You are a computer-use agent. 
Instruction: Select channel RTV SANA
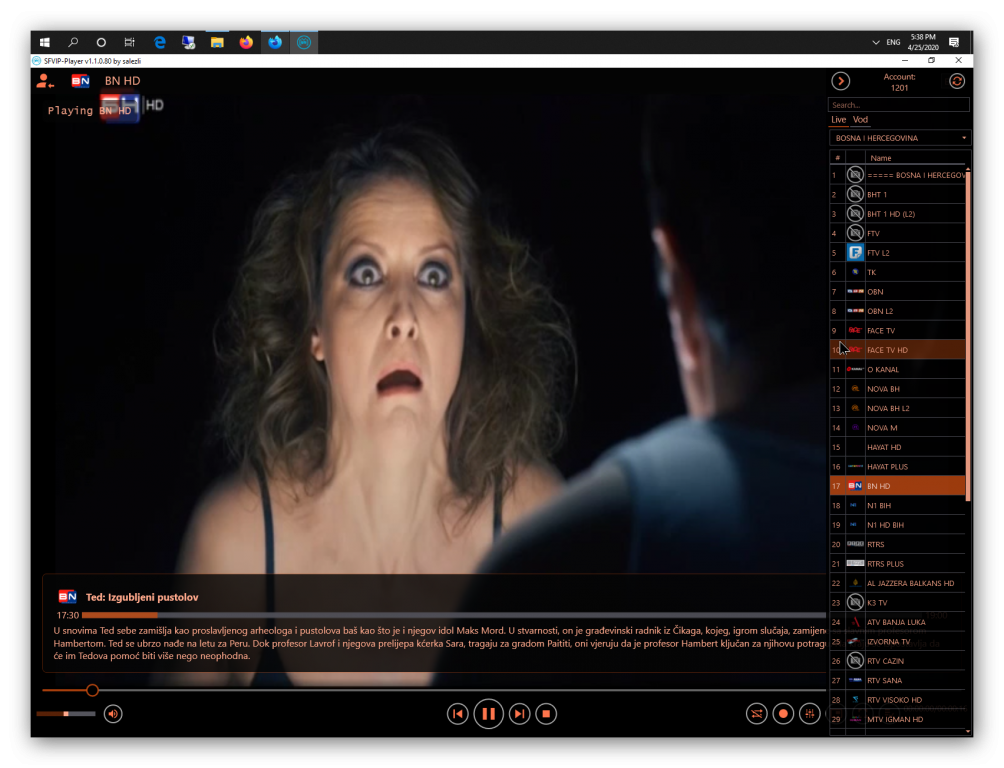[x=897, y=680]
